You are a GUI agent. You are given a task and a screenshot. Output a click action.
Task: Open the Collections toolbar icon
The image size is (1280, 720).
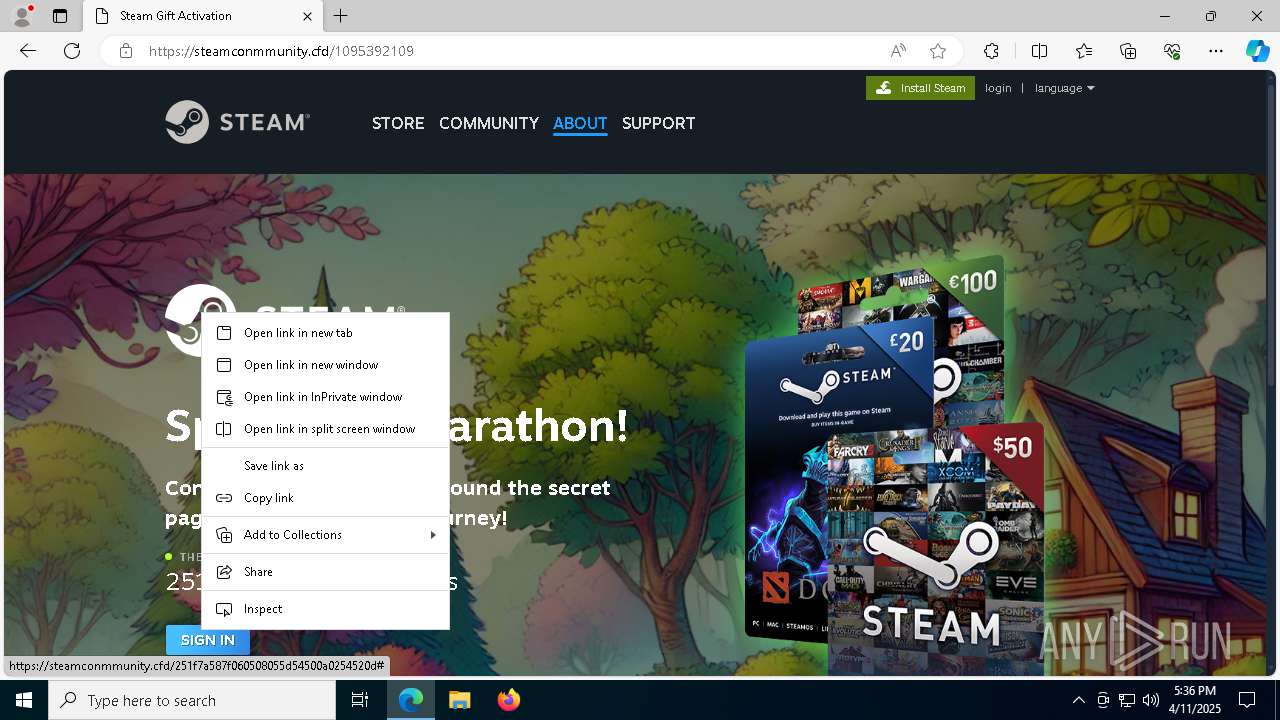coord(1128,51)
